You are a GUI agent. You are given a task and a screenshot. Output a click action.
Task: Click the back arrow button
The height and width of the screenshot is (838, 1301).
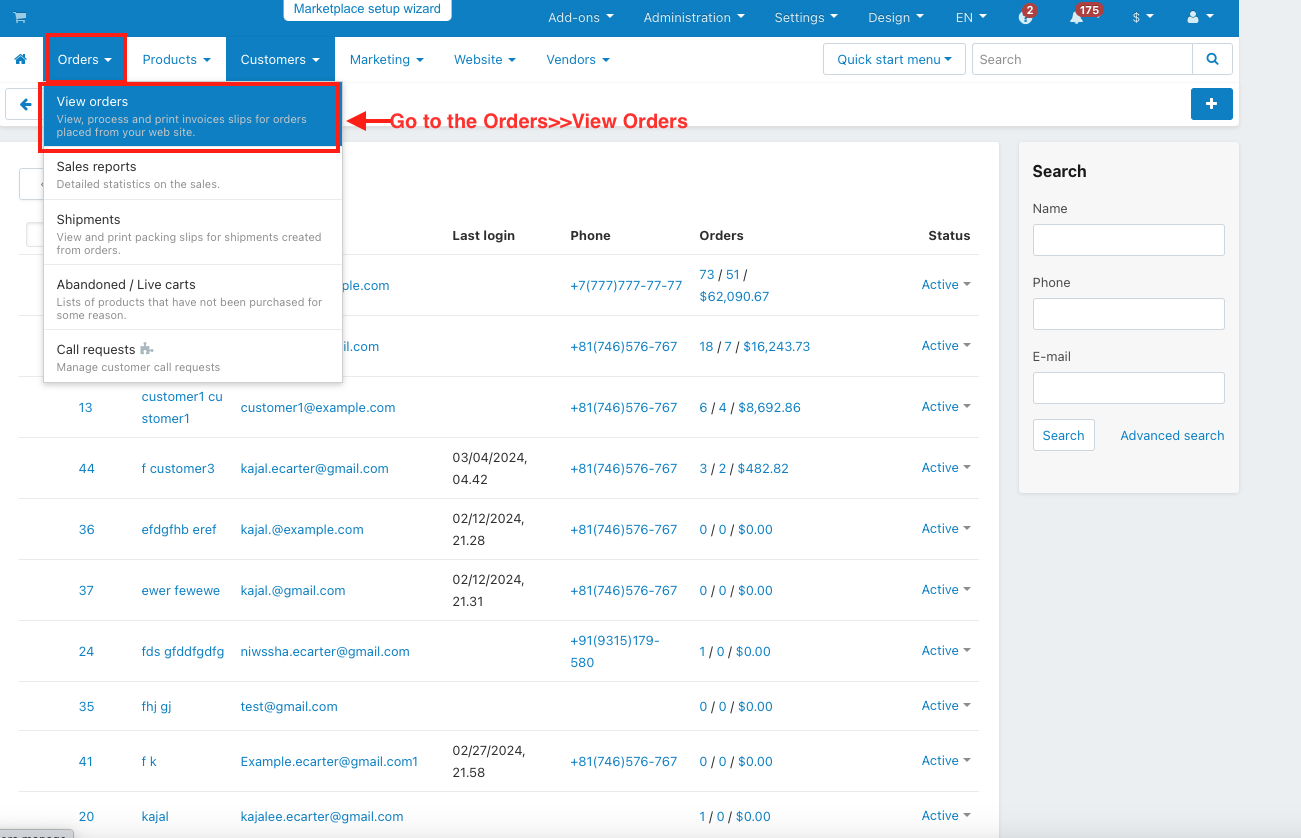[25, 104]
